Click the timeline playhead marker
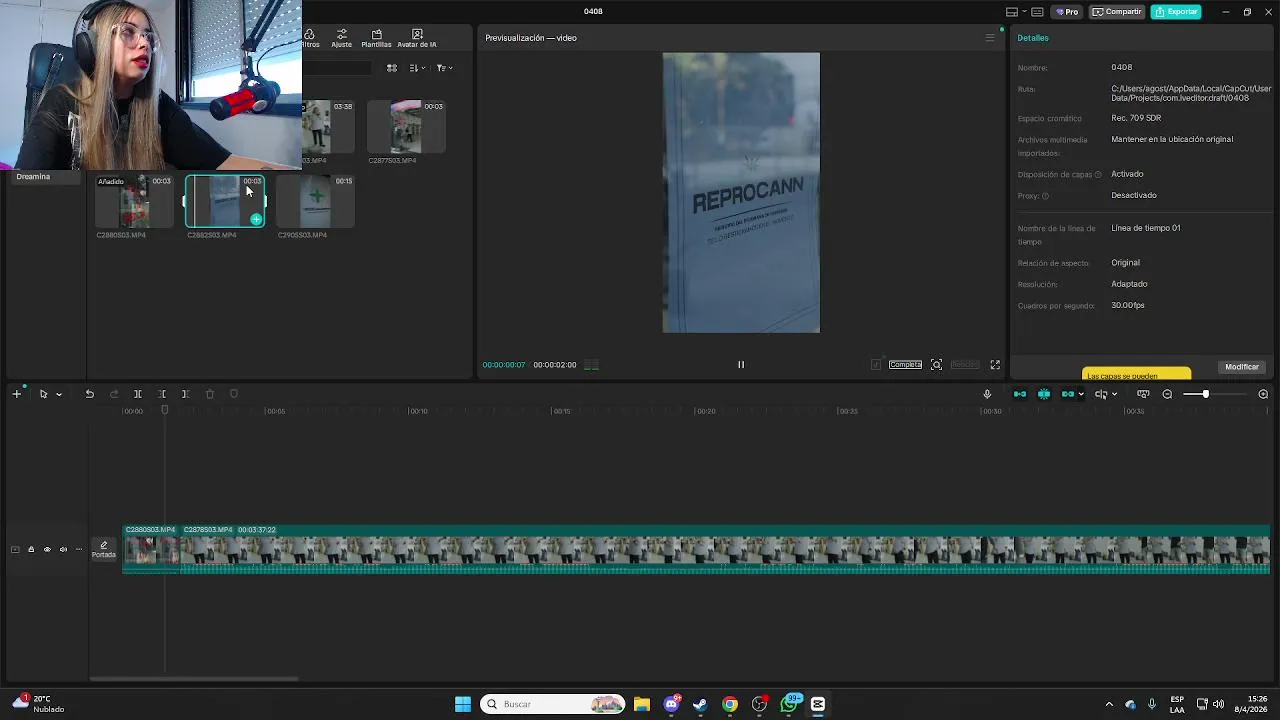 click(x=165, y=410)
